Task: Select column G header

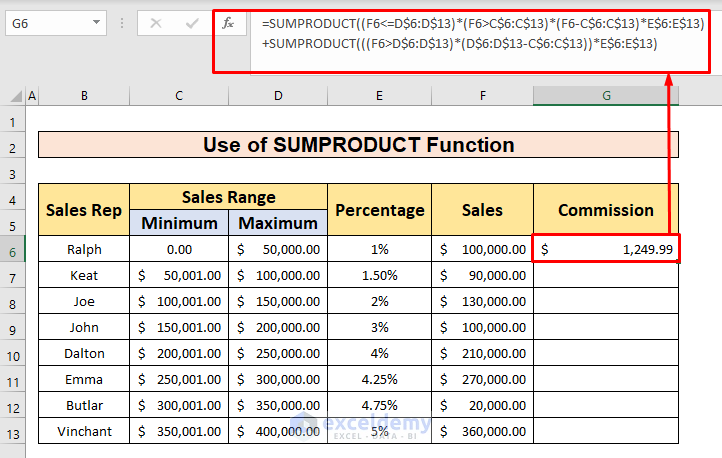Action: [x=606, y=96]
